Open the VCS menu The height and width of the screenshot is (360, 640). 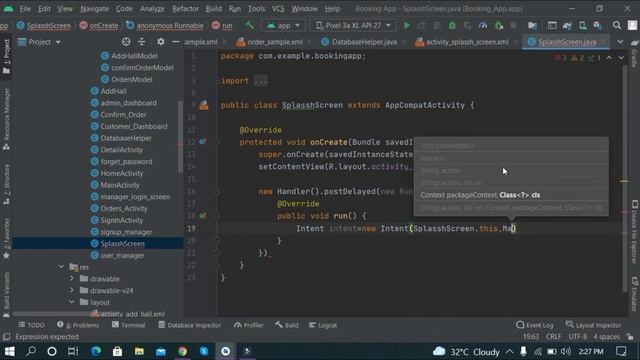coord(278,9)
